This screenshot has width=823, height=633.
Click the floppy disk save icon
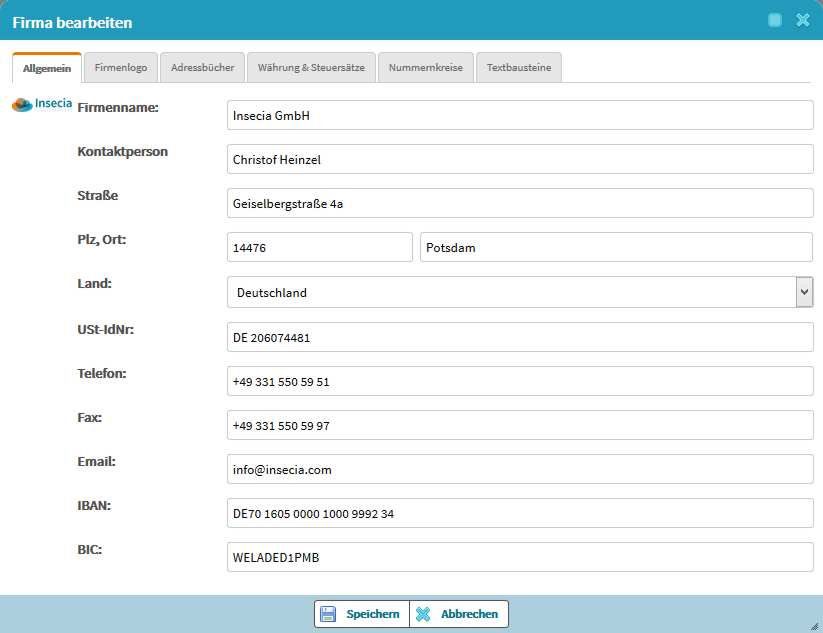coord(328,614)
